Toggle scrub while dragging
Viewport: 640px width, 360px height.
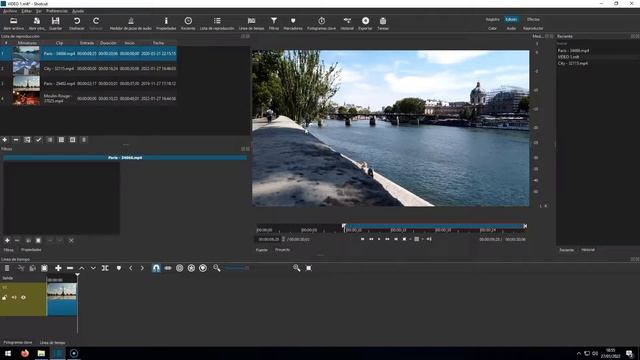pyautogui.click(x=168, y=268)
